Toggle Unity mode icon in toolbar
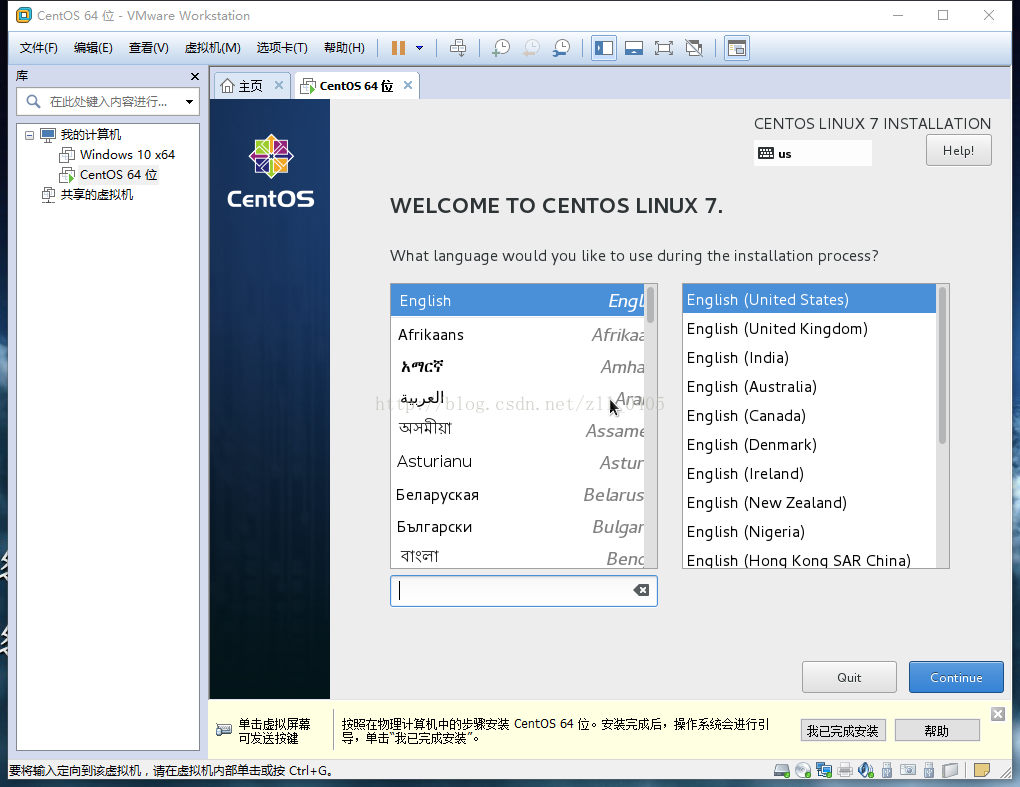The width and height of the screenshot is (1020, 787). [x=694, y=47]
